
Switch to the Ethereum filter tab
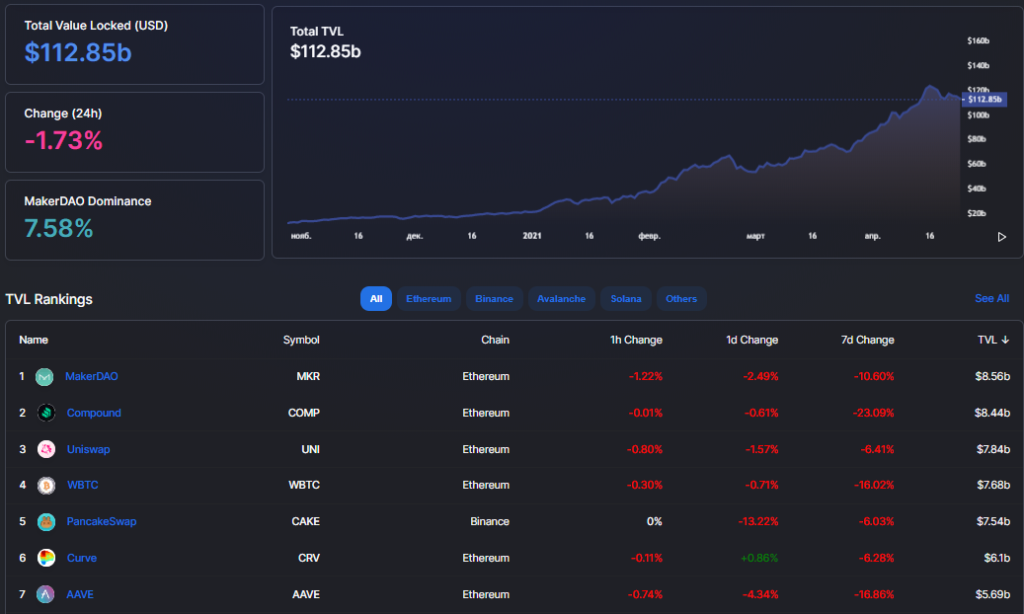pos(428,298)
